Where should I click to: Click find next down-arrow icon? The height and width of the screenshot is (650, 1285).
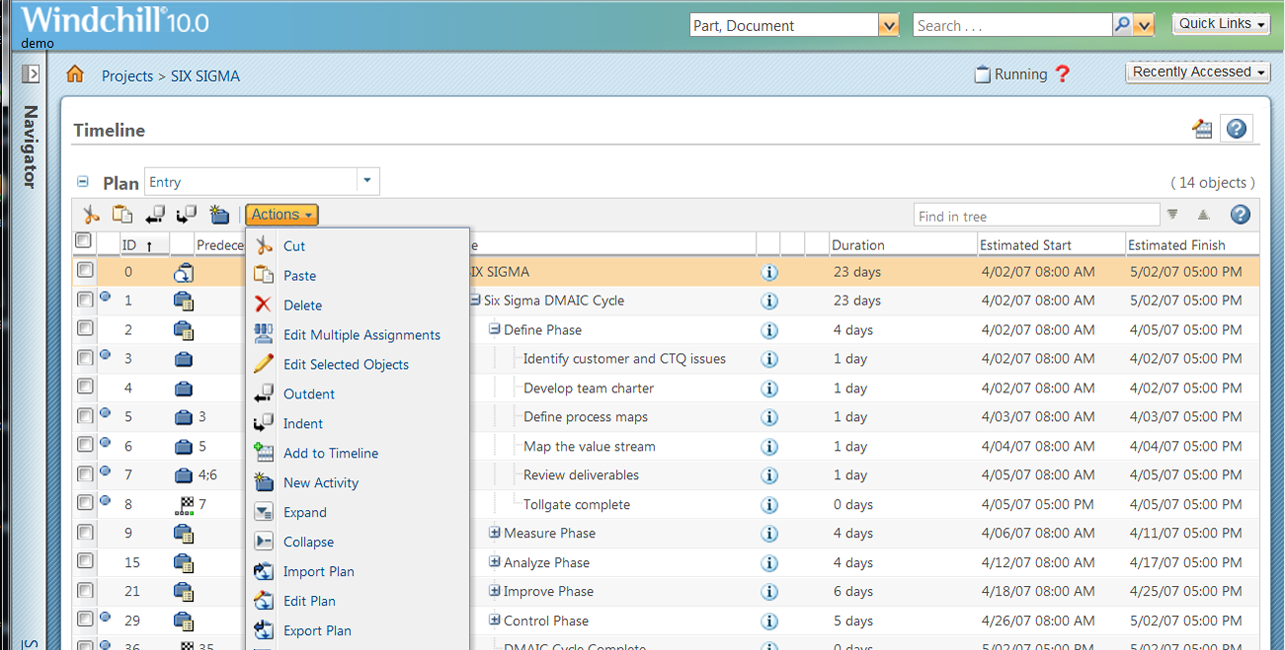[1172, 215]
